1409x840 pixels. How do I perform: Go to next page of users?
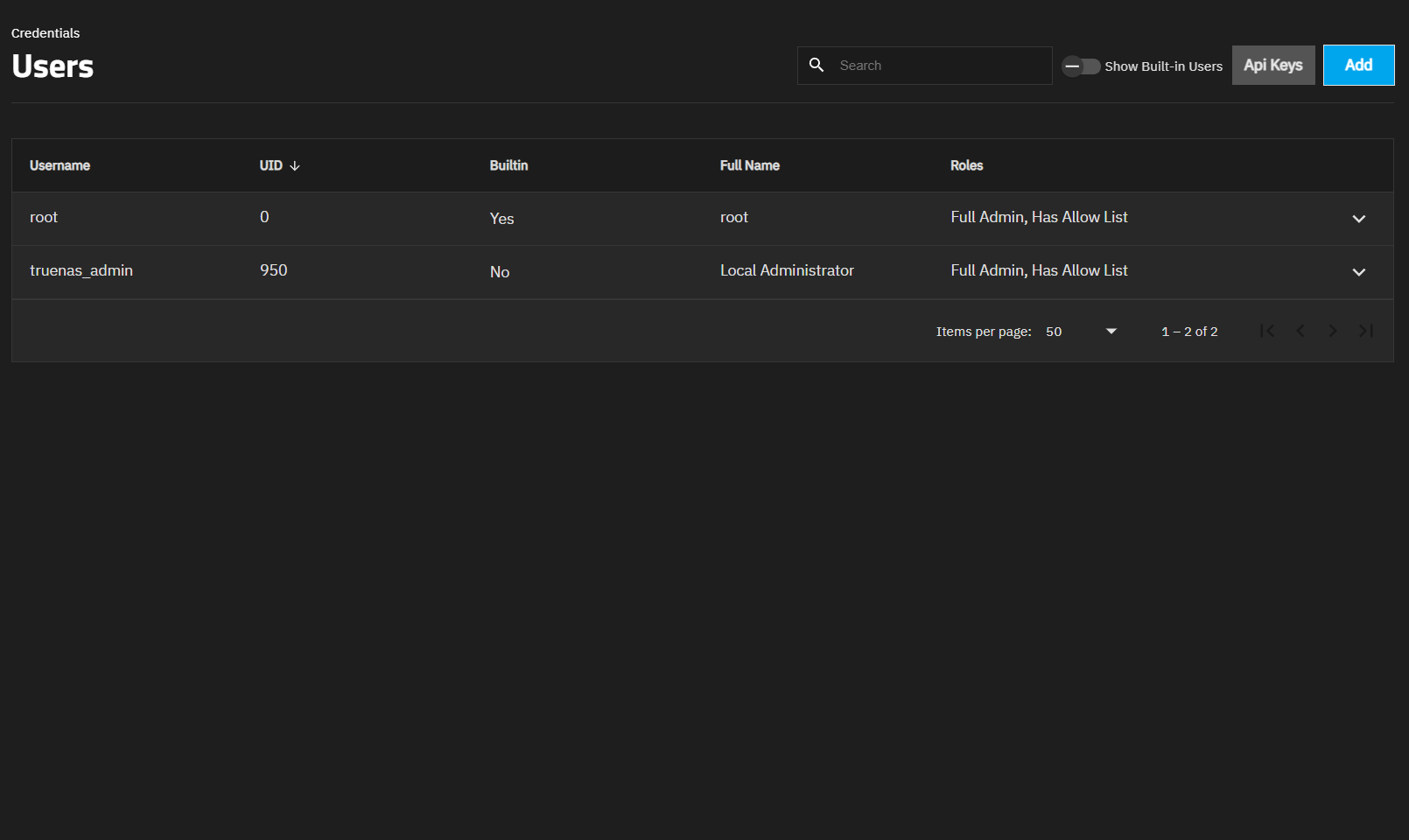tap(1333, 331)
